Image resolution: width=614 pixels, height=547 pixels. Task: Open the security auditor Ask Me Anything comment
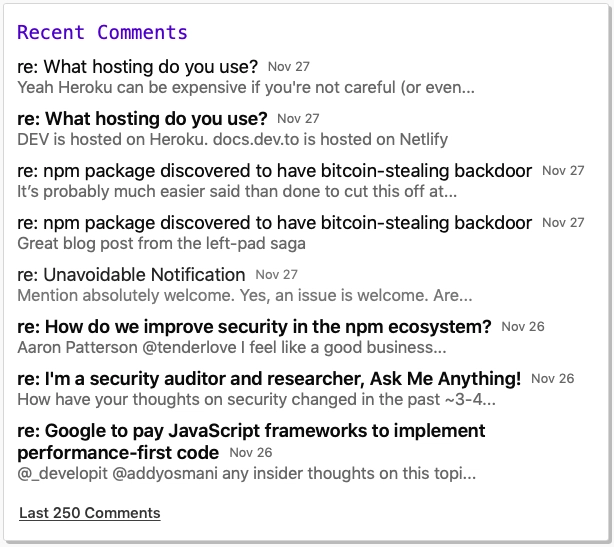(269, 379)
